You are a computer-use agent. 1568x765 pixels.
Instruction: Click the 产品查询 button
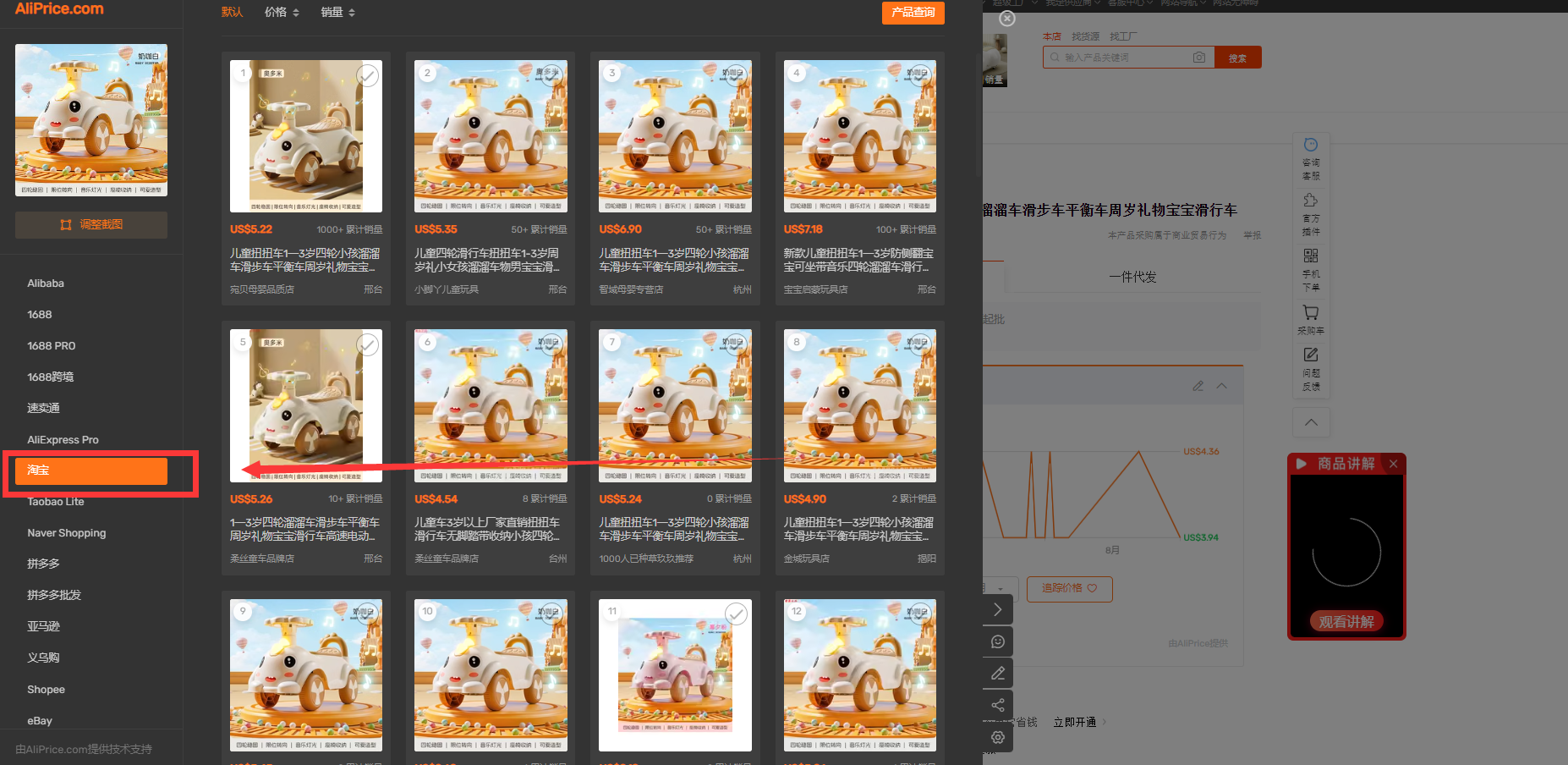coord(913,13)
